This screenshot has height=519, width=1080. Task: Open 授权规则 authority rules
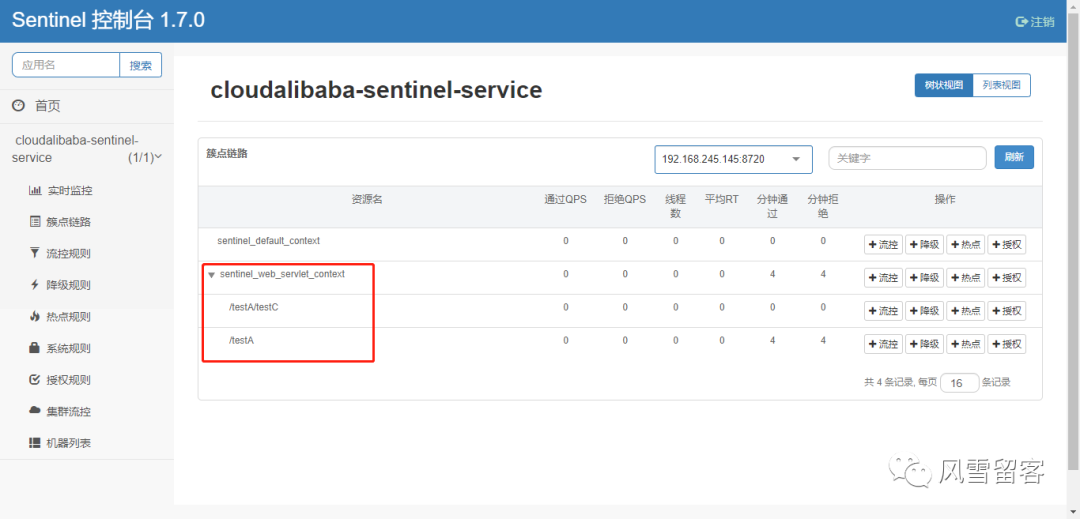click(61, 380)
